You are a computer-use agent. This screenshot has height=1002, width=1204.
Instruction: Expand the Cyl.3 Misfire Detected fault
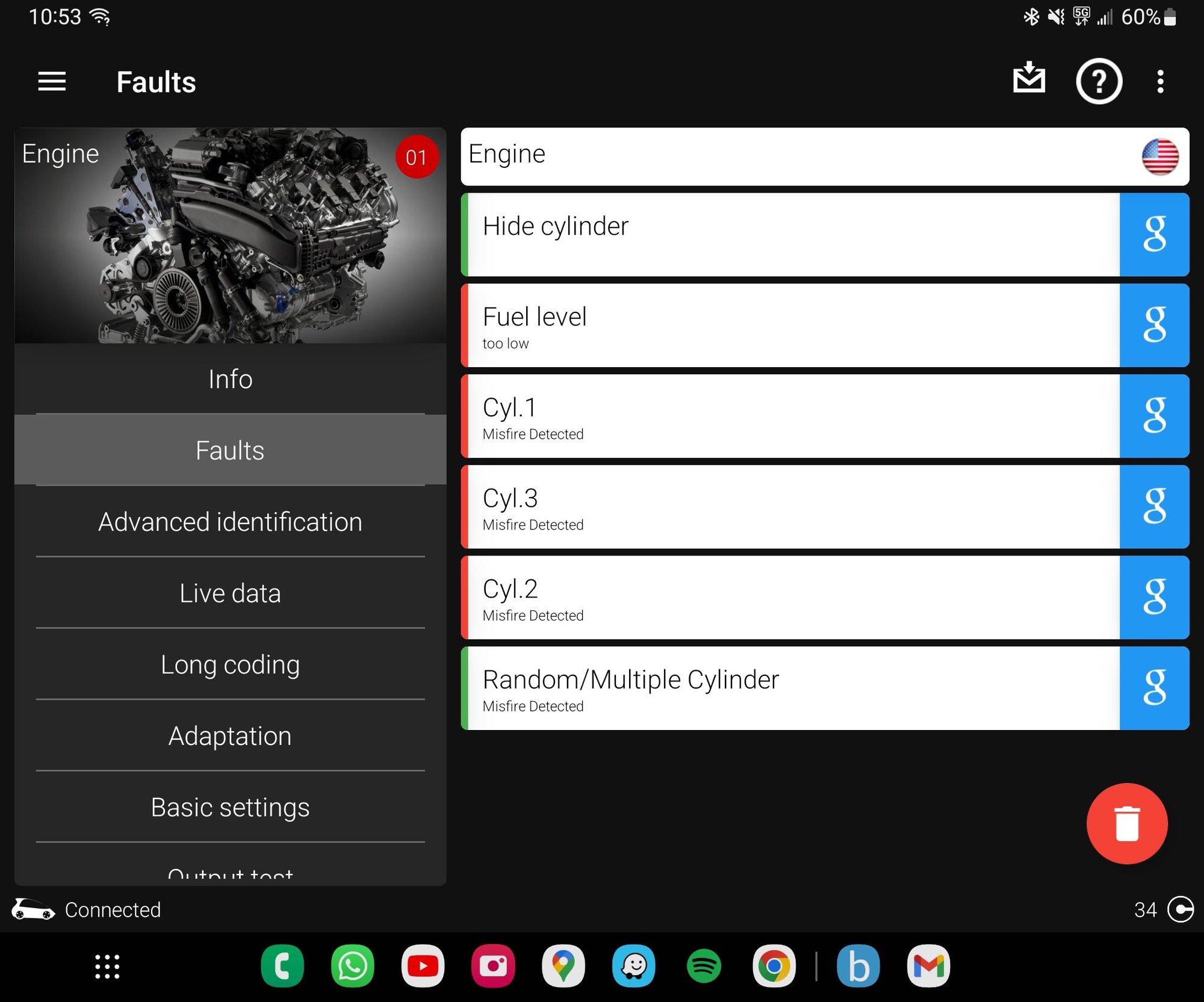[789, 507]
